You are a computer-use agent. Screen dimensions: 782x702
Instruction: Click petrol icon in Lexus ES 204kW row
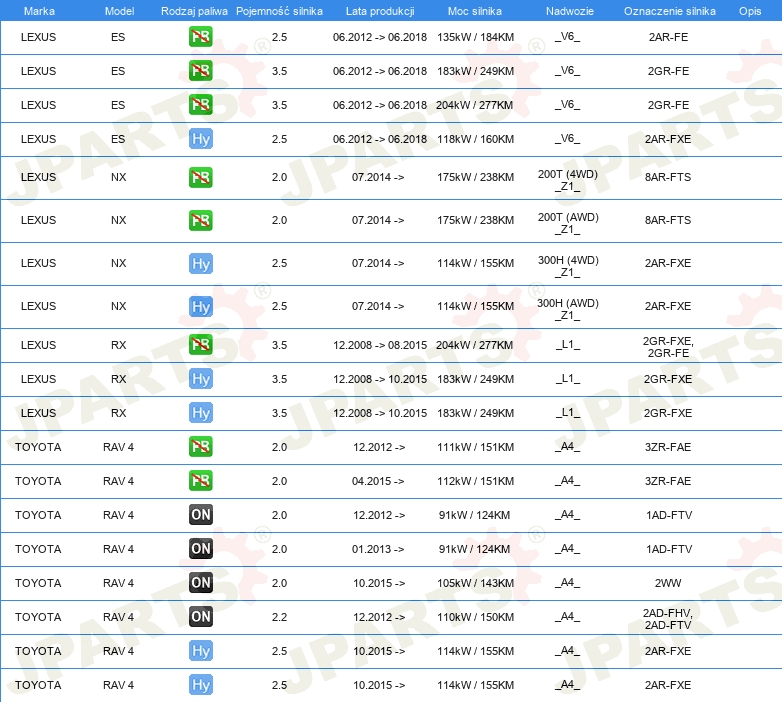(x=200, y=105)
